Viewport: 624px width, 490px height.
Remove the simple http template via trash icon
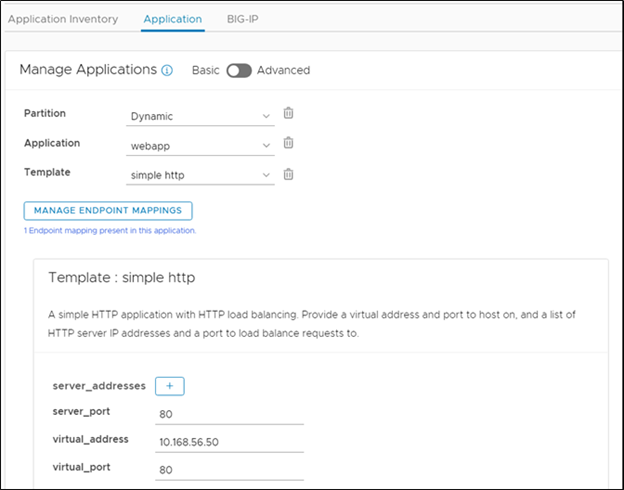click(x=288, y=174)
